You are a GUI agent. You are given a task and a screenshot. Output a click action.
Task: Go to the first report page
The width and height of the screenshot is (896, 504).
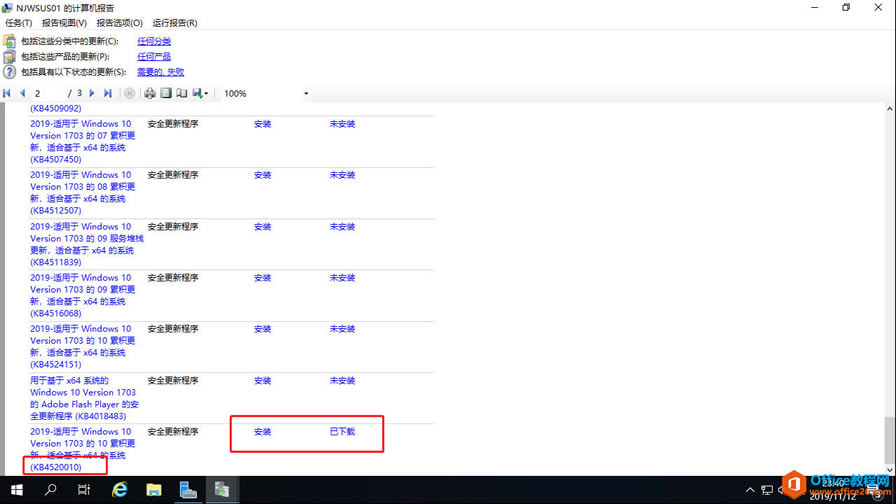click(x=7, y=93)
